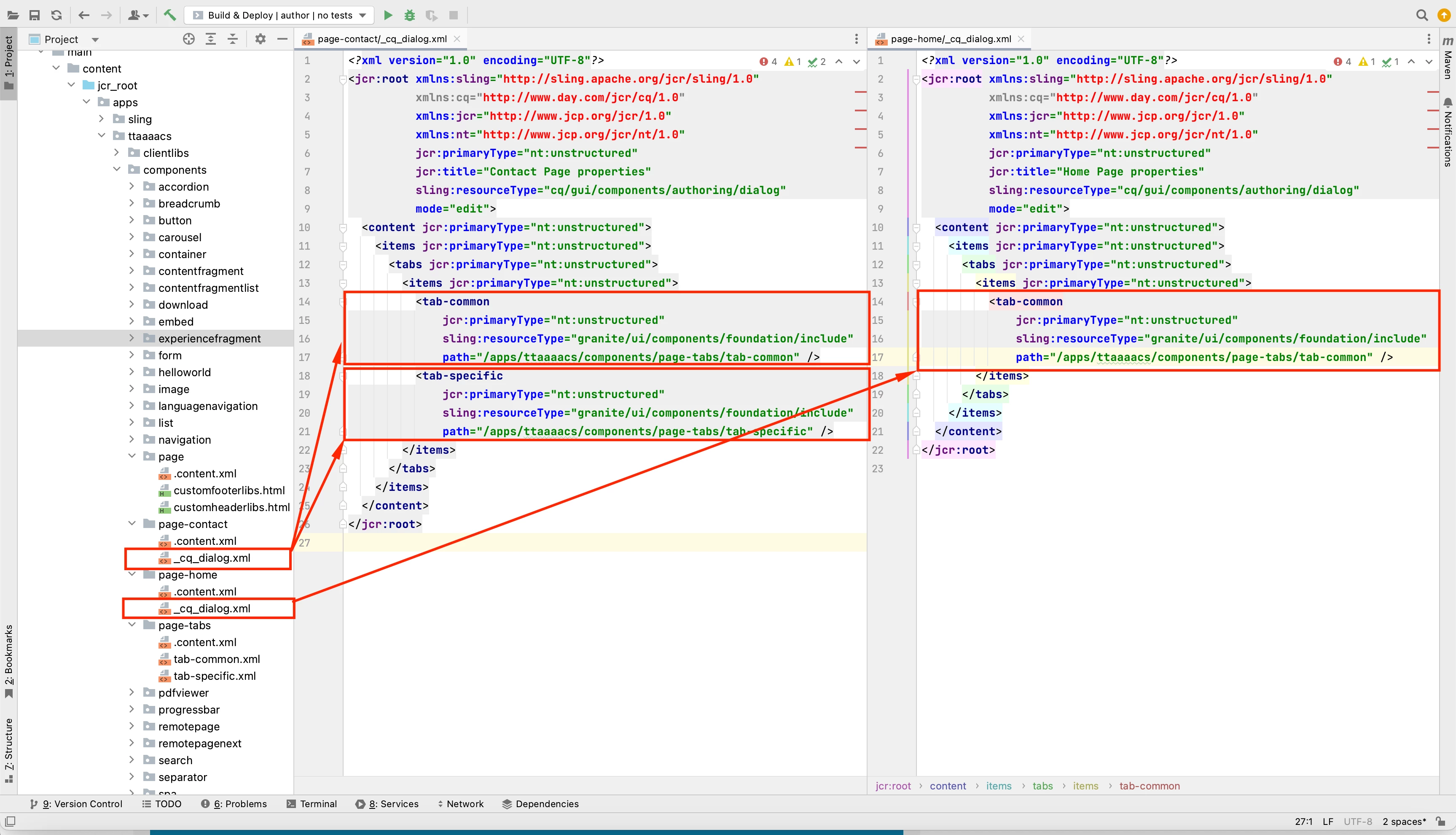Open tab-specific.xml in project tree
The height and width of the screenshot is (835, 1456).
215,676
